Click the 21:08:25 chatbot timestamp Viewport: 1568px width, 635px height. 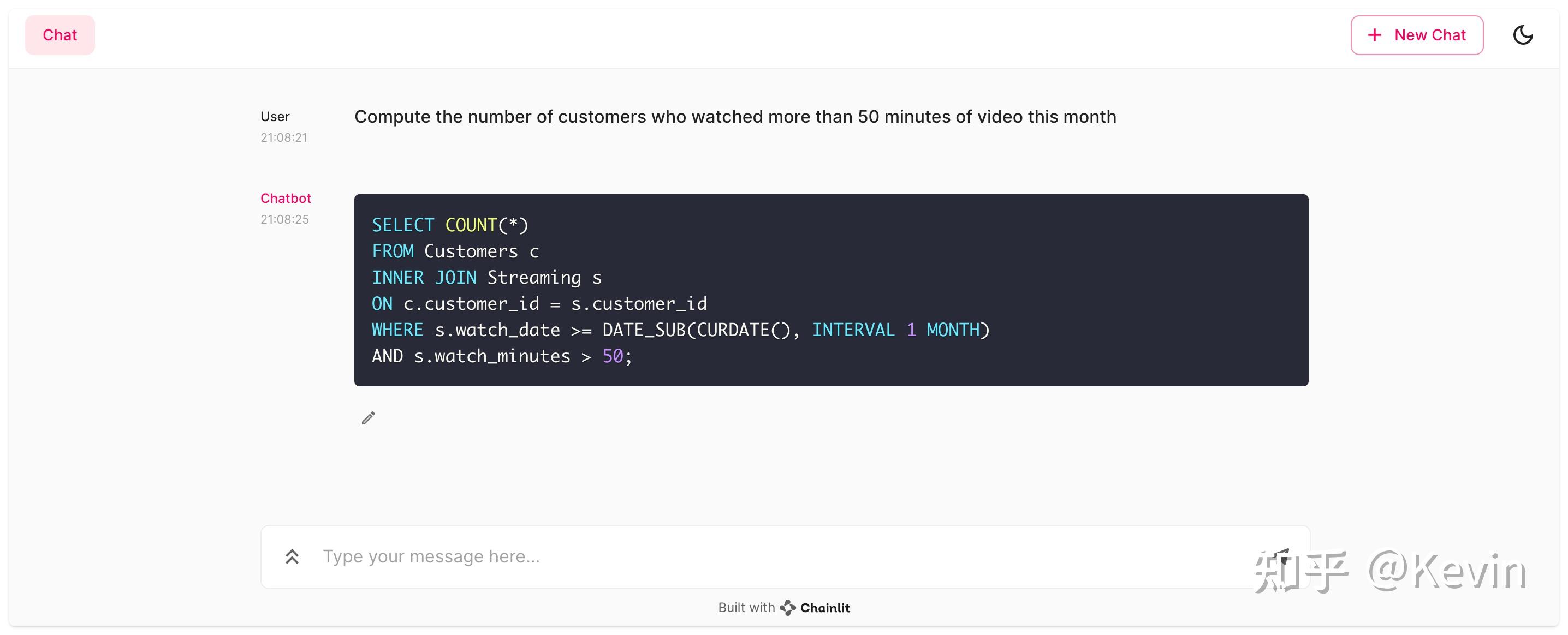pos(284,219)
